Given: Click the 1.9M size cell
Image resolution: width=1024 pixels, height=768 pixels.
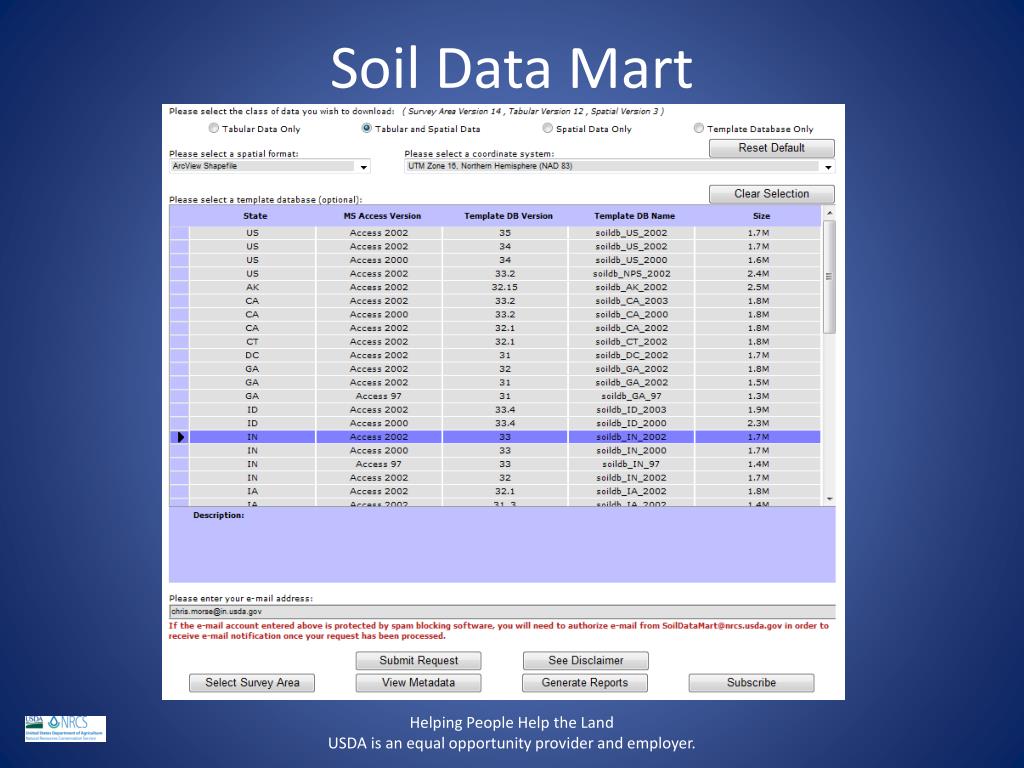Looking at the screenshot, I should 758,410.
